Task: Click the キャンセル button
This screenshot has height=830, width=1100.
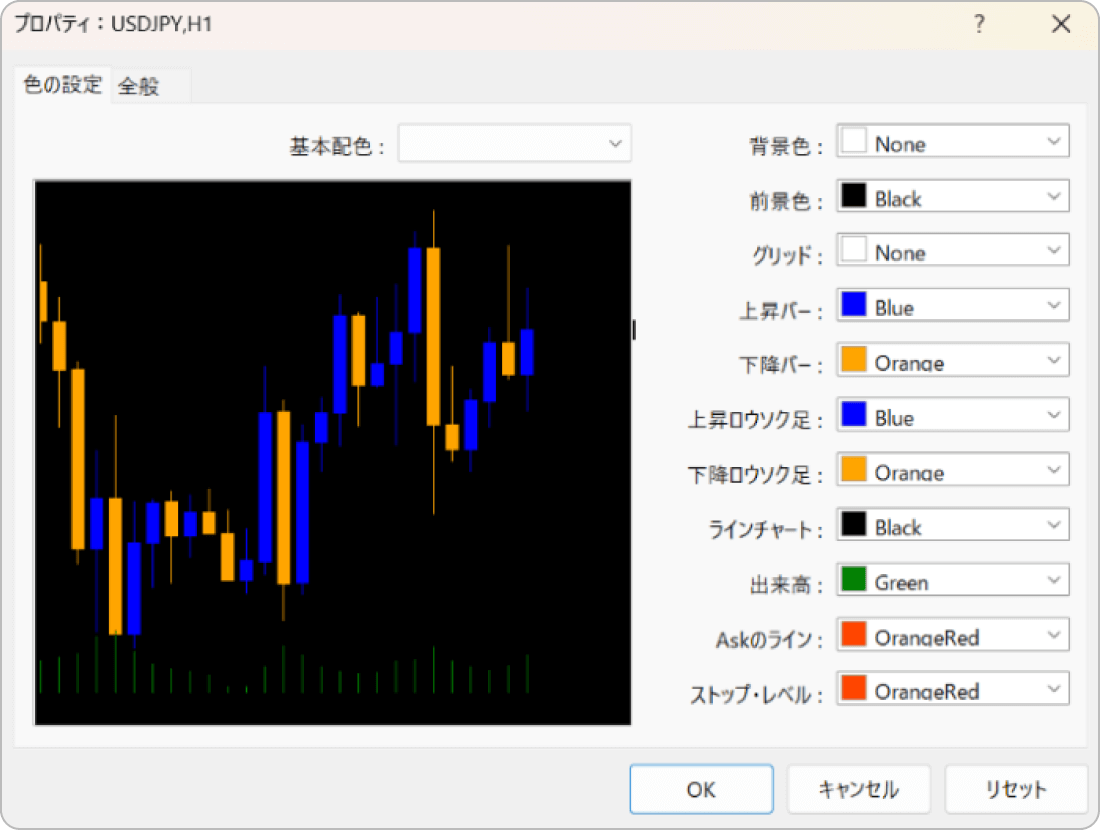Action: pos(859,789)
